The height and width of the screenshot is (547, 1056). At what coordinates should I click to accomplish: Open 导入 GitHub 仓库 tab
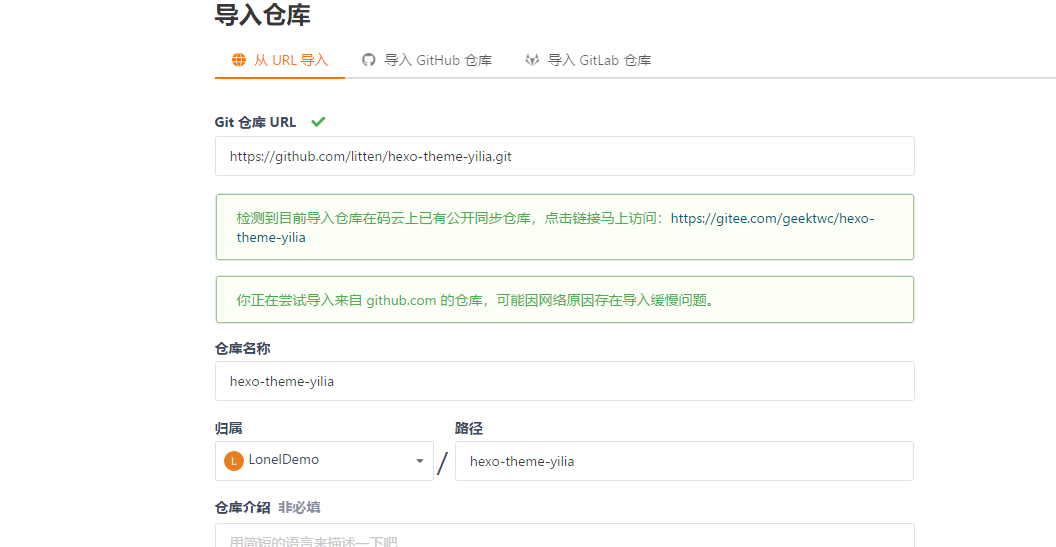pos(427,60)
